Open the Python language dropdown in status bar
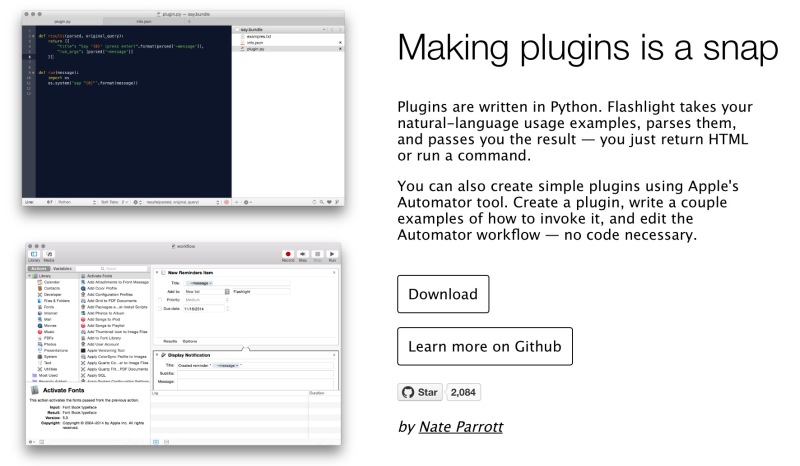 (x=77, y=202)
